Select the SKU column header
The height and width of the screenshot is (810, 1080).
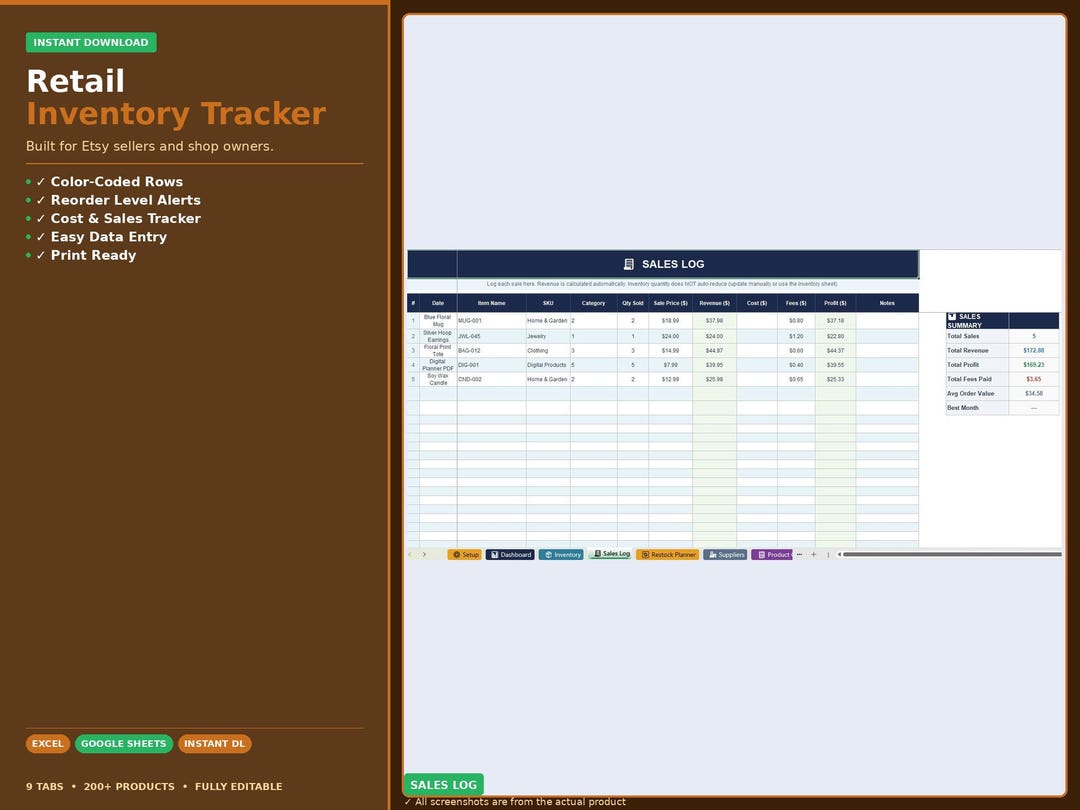548,303
